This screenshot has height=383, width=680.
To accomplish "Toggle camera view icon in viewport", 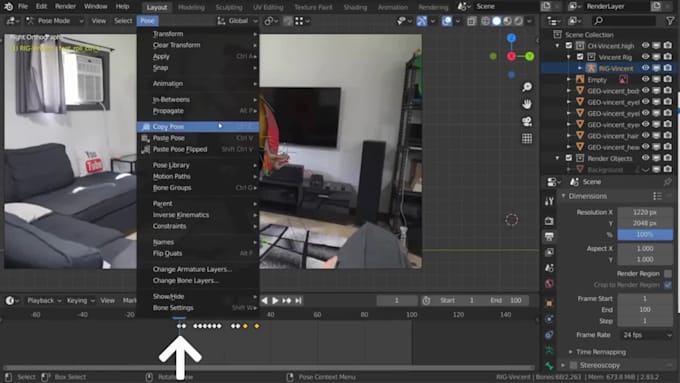I will [x=527, y=121].
